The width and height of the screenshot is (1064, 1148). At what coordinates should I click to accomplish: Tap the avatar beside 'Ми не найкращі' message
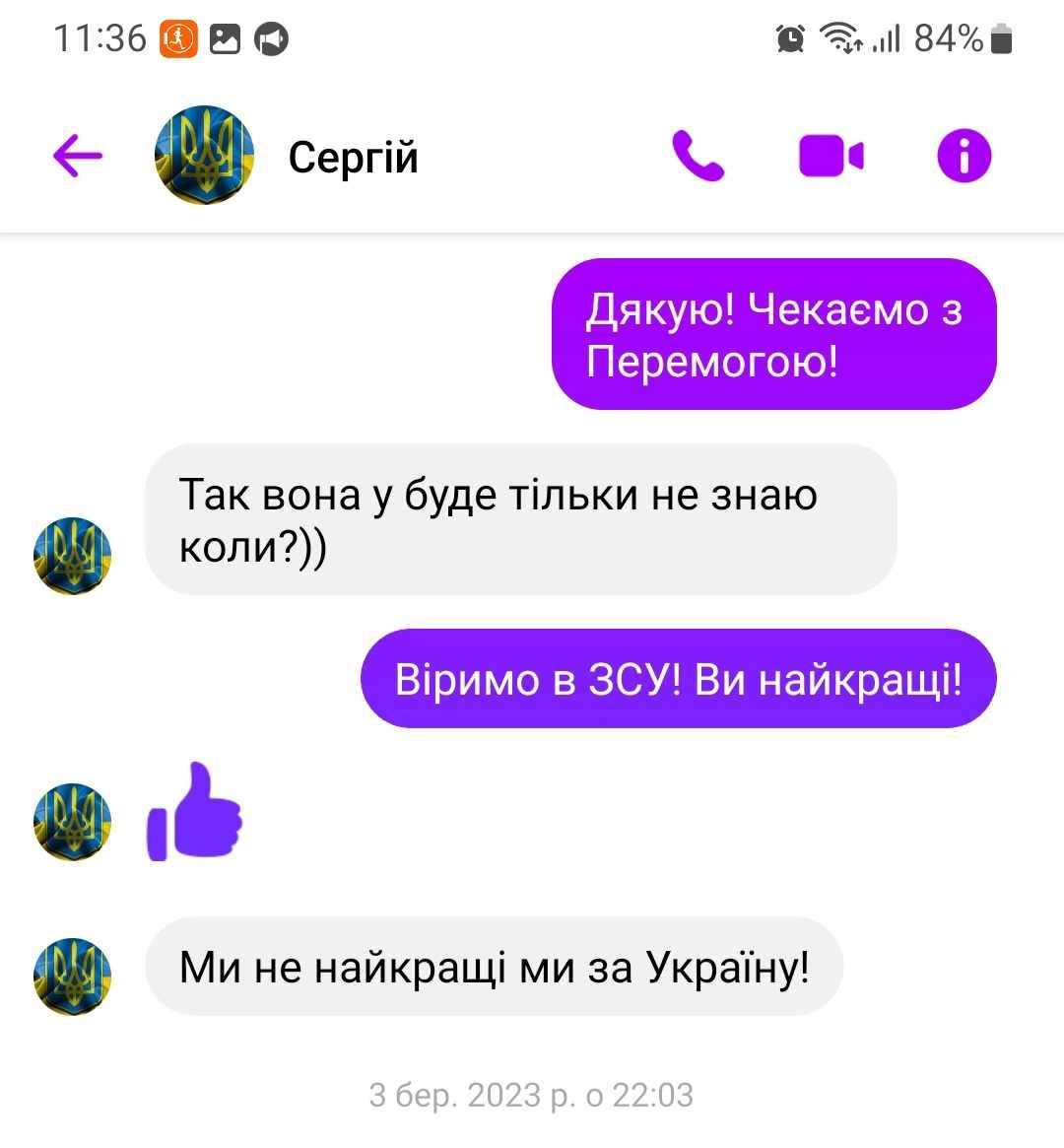[73, 977]
